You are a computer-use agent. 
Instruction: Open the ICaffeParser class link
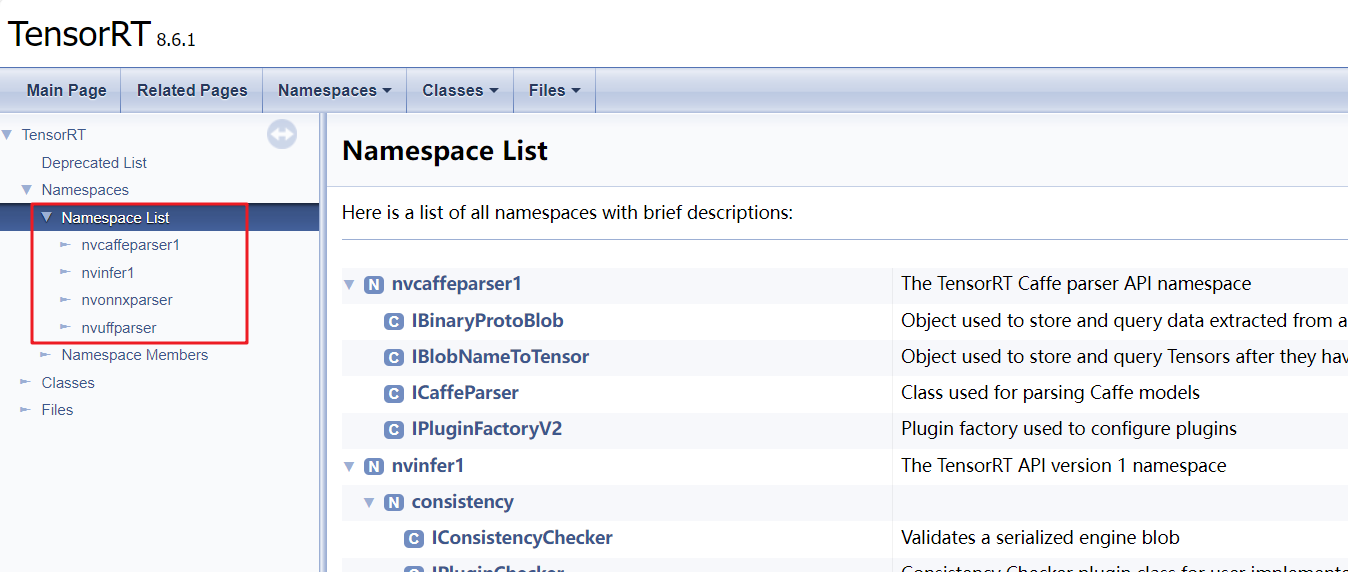coord(465,393)
